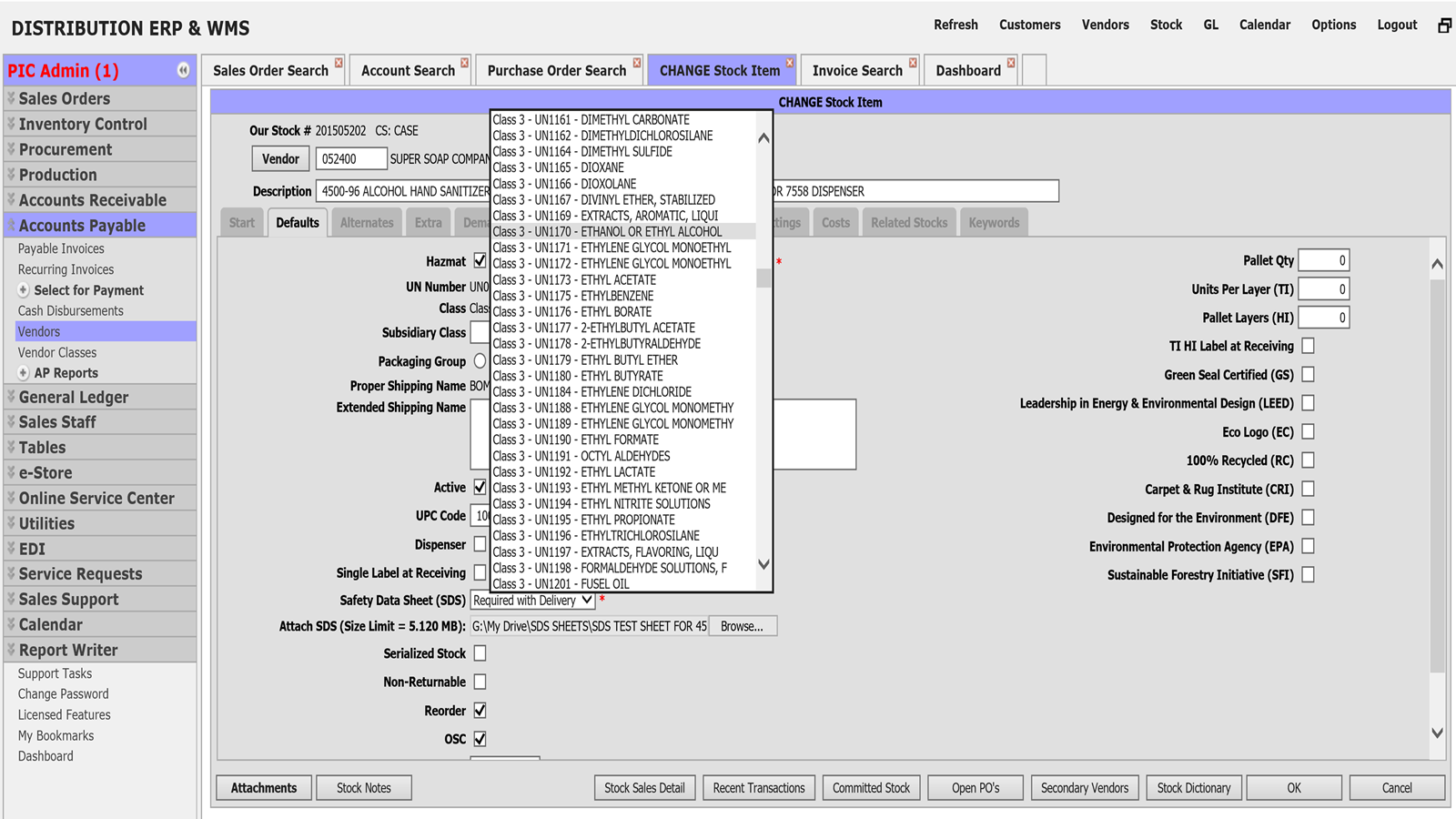Expand the Utilities sidebar section
Image resolution: width=1456 pixels, height=819 pixels.
[100, 523]
